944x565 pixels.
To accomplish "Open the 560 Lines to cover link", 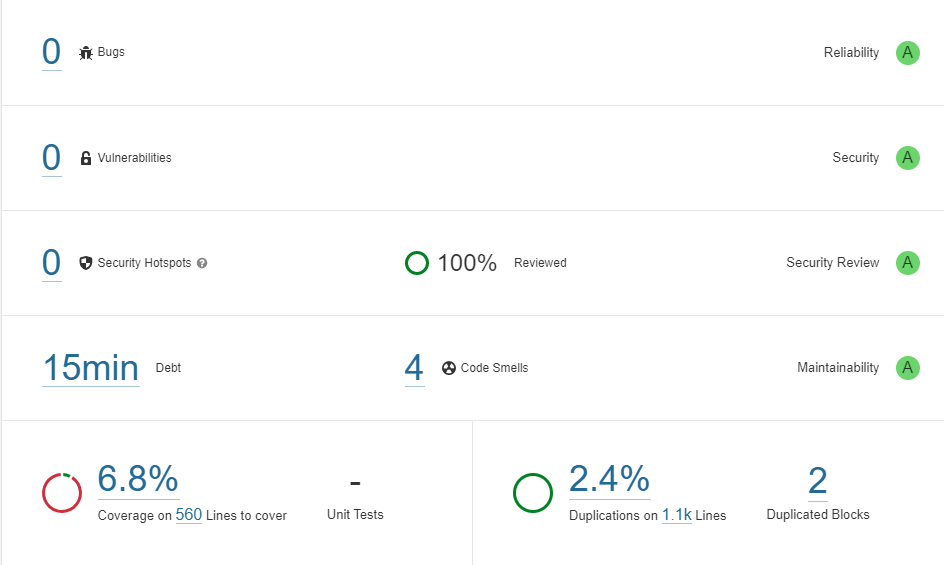I will coord(188,515).
